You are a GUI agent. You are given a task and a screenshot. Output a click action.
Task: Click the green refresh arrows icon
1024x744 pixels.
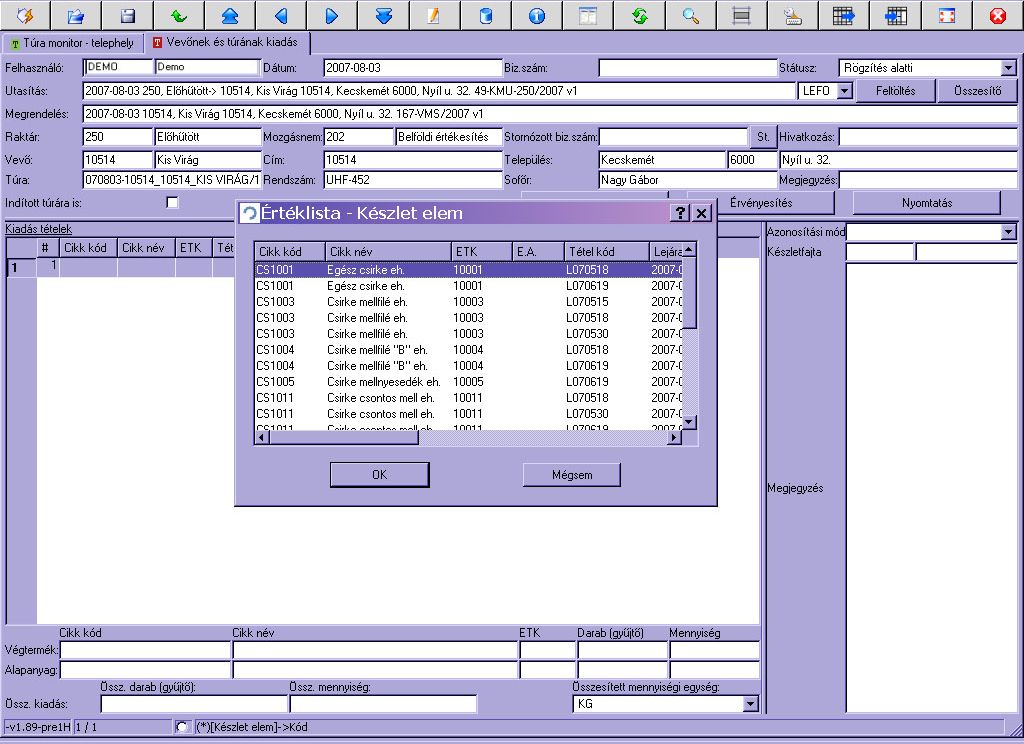640,16
